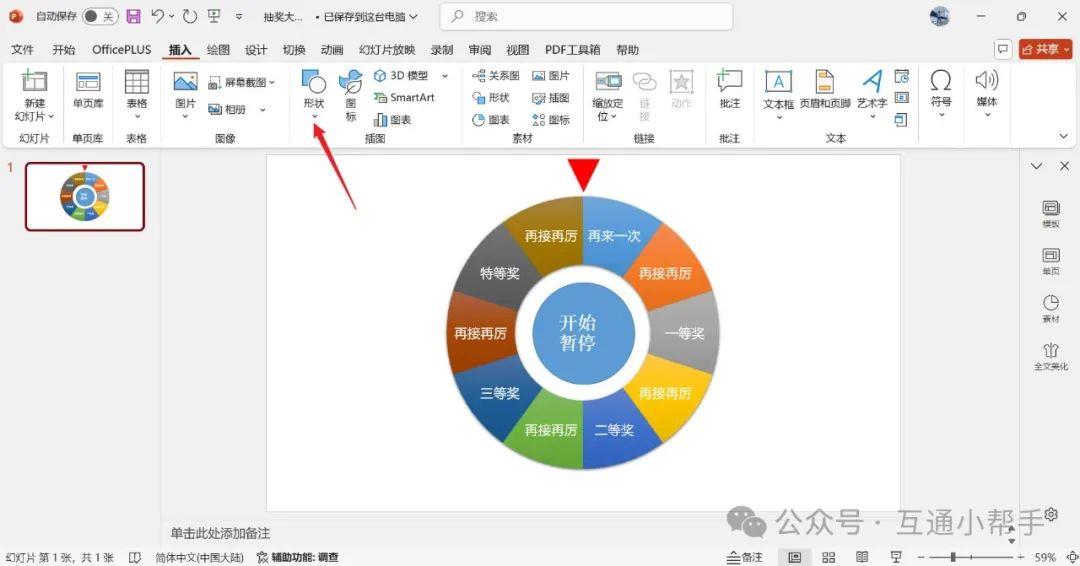
Task: Switch to the 设计 Design tab
Action: pyautogui.click(x=256, y=50)
